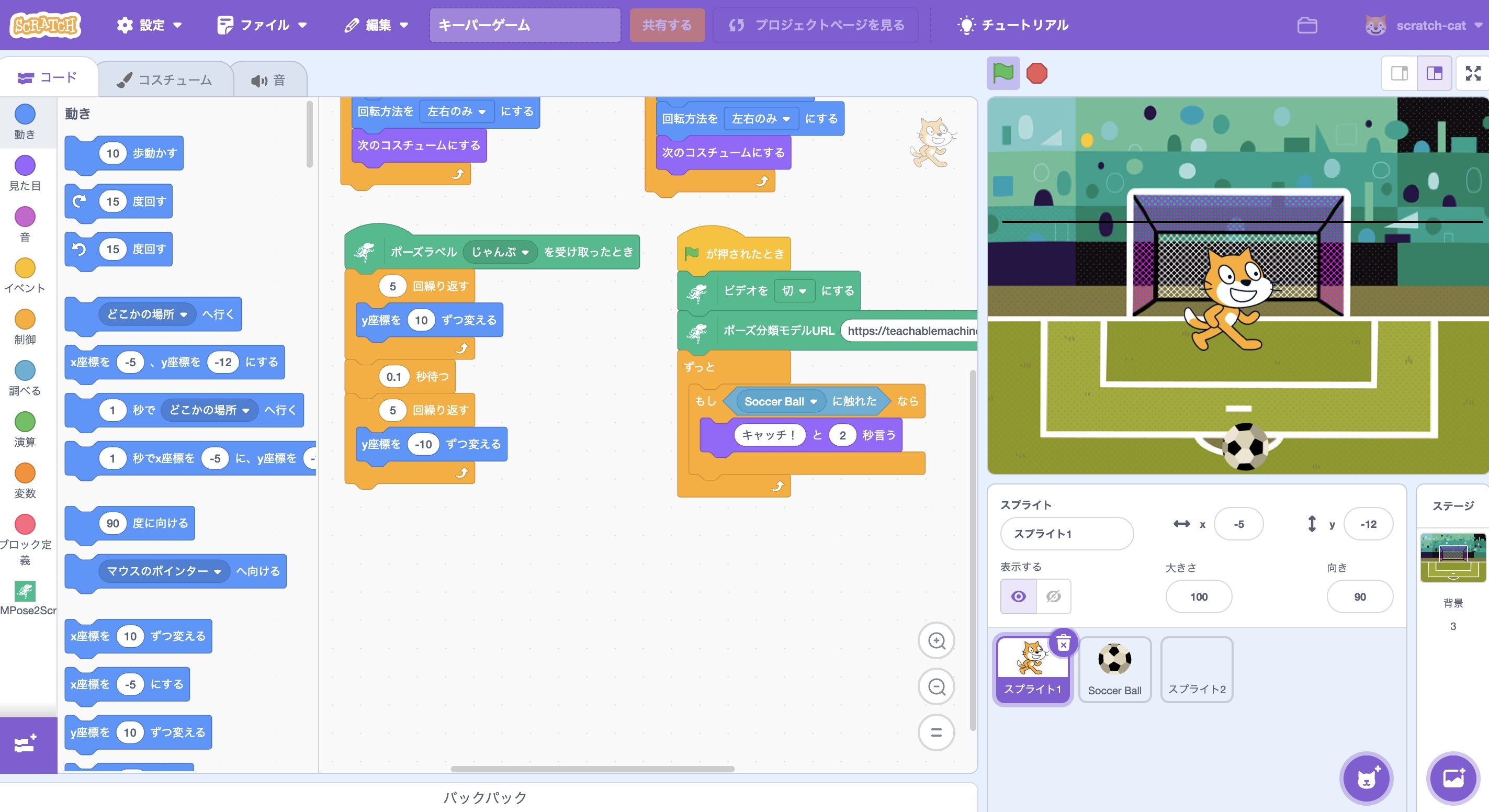Click プロジェクトページを見る button
Screen dimensions: 1489x812
click(816, 26)
